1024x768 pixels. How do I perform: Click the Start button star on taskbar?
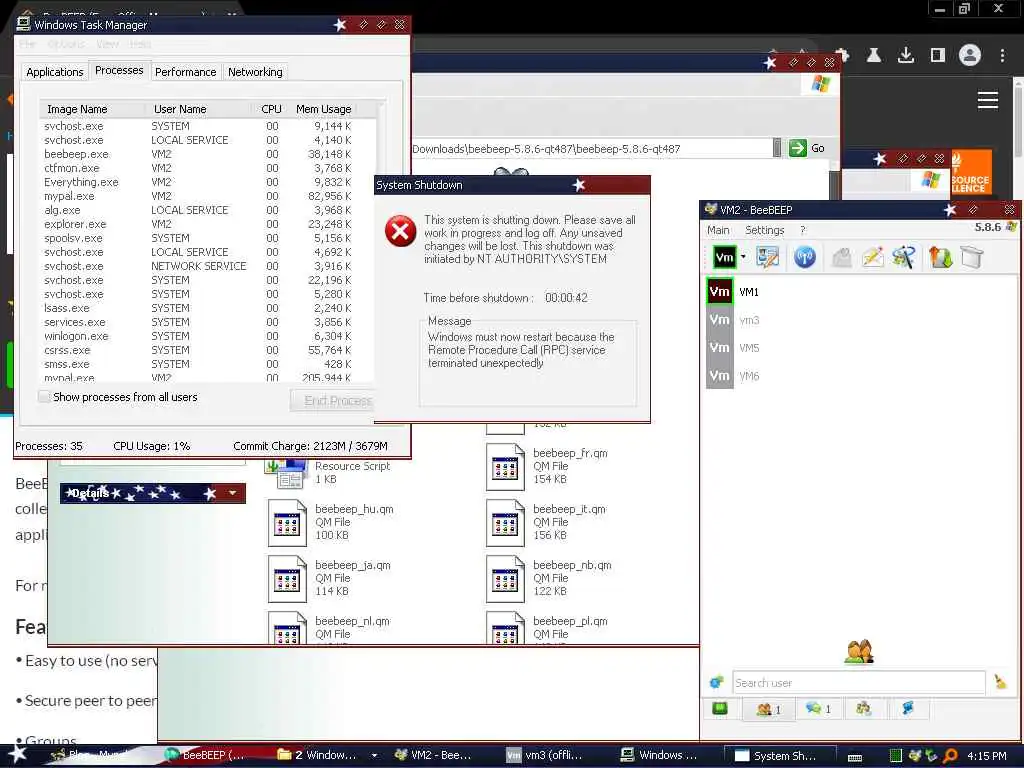(17, 754)
